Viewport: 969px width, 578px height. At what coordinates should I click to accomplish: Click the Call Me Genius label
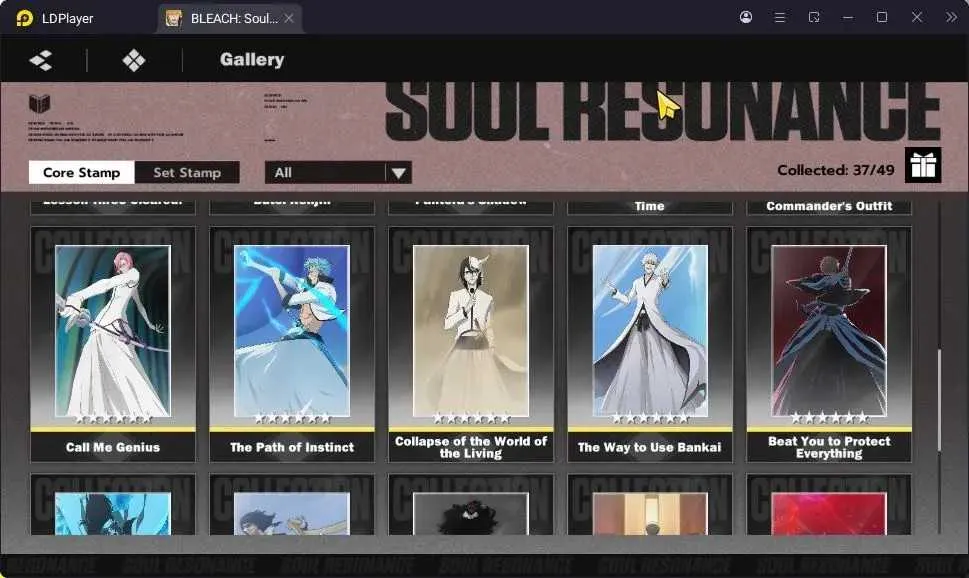pos(113,447)
